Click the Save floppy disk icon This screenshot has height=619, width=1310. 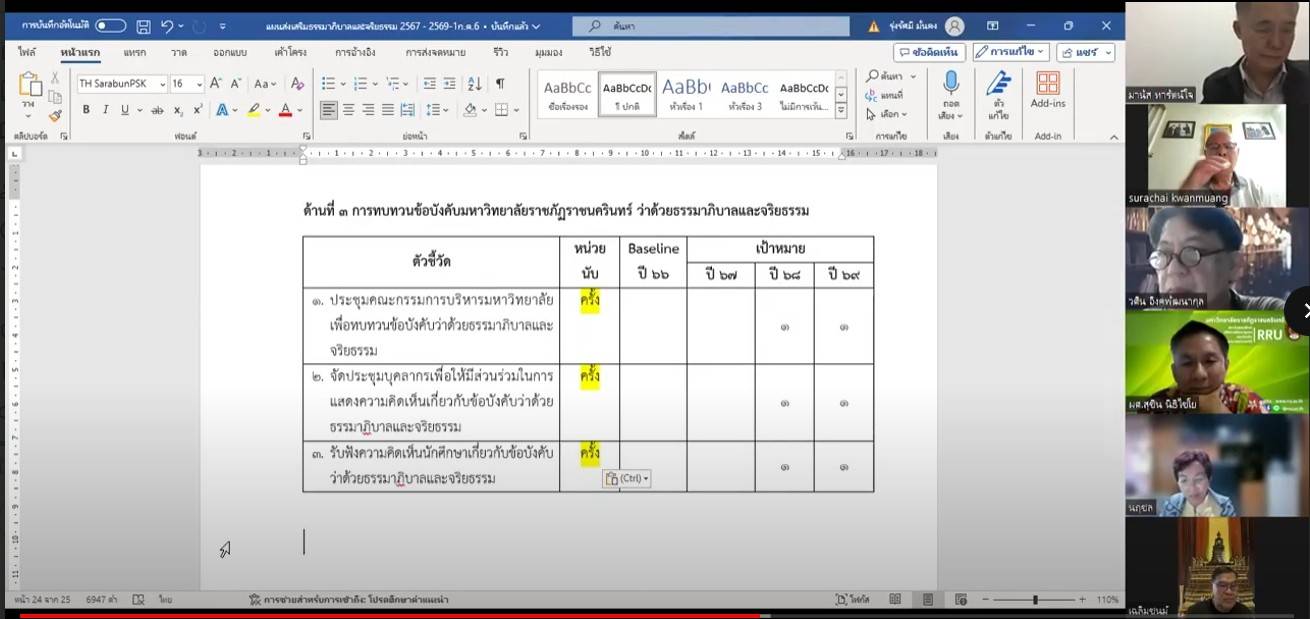pyautogui.click(x=144, y=26)
